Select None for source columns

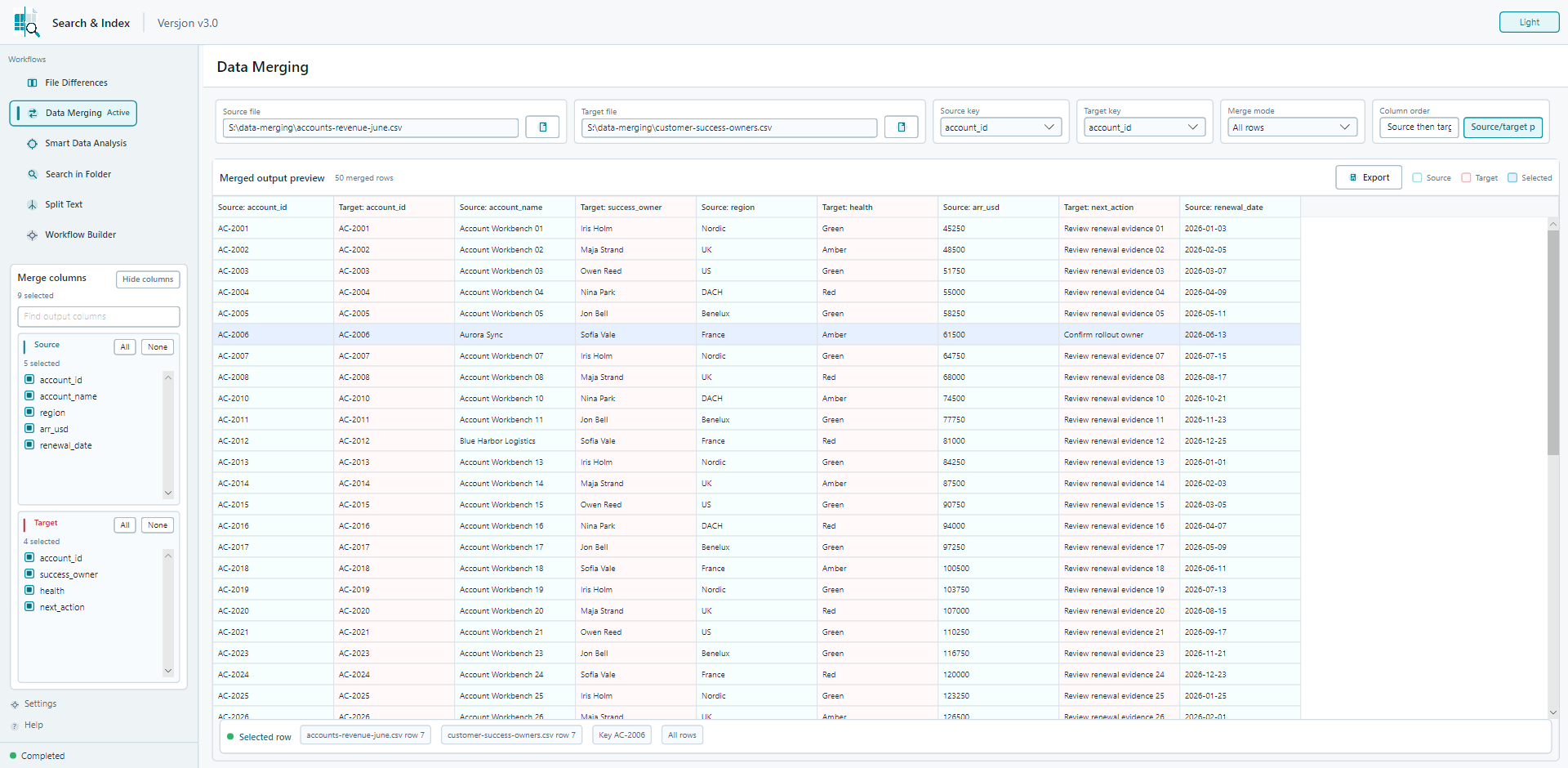158,347
